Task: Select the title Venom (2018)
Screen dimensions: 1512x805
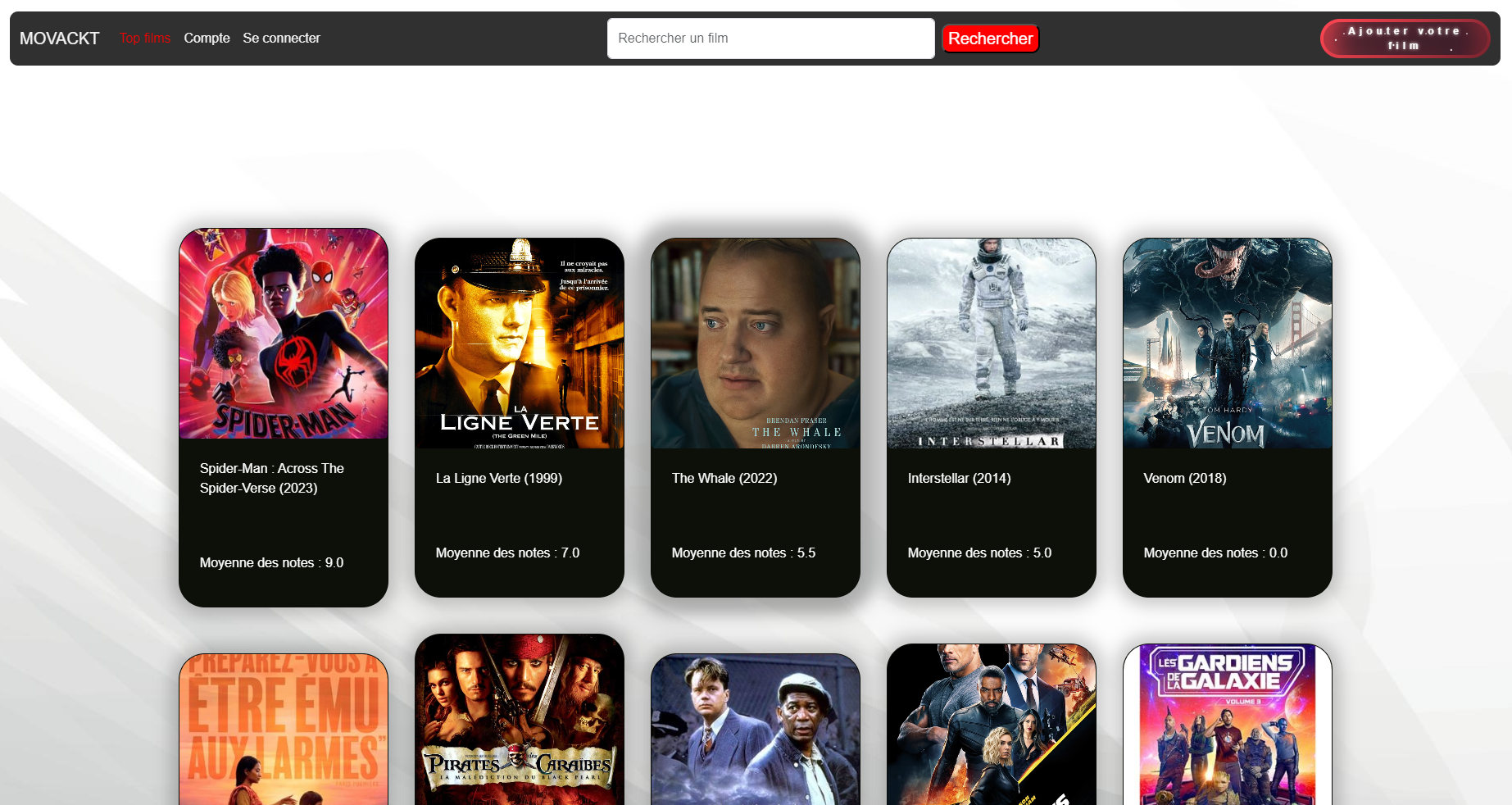Action: [x=1185, y=478]
